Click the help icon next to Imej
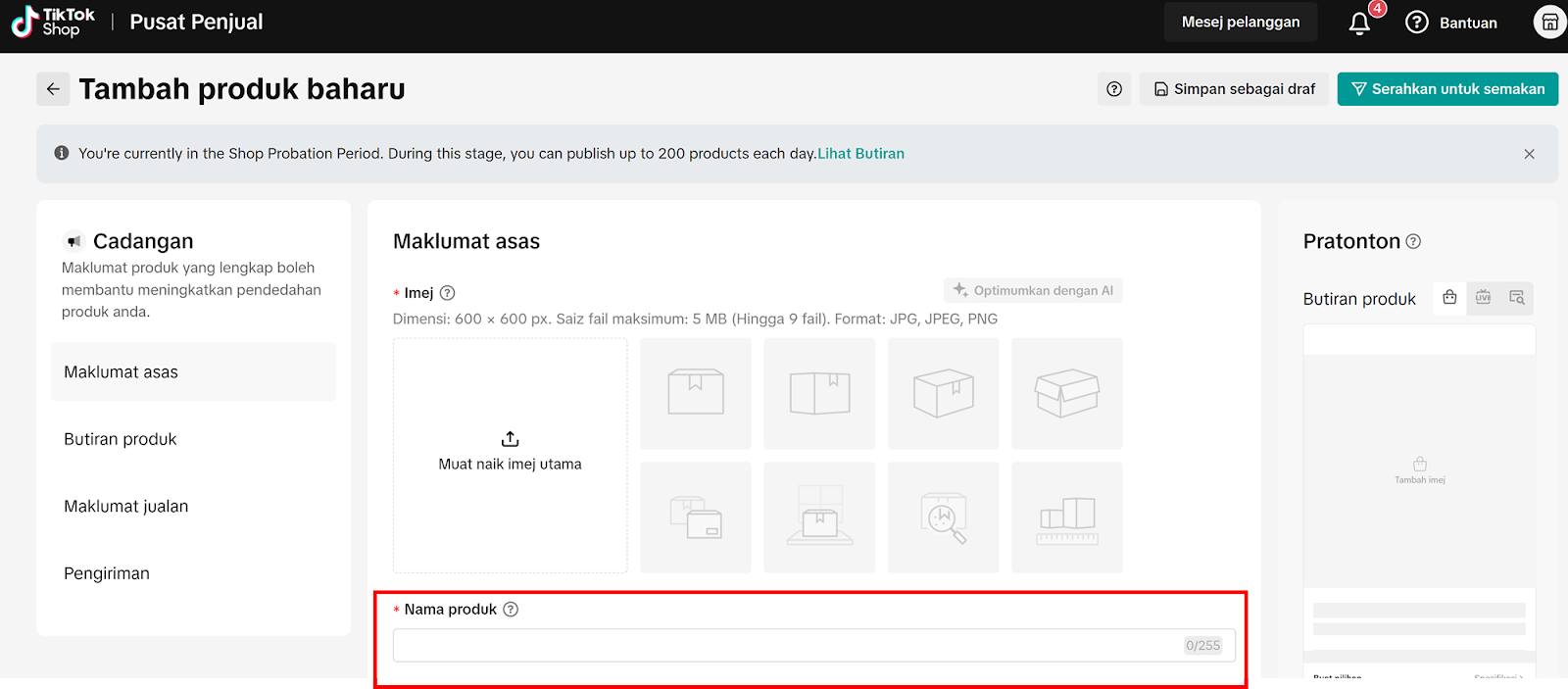 click(448, 293)
